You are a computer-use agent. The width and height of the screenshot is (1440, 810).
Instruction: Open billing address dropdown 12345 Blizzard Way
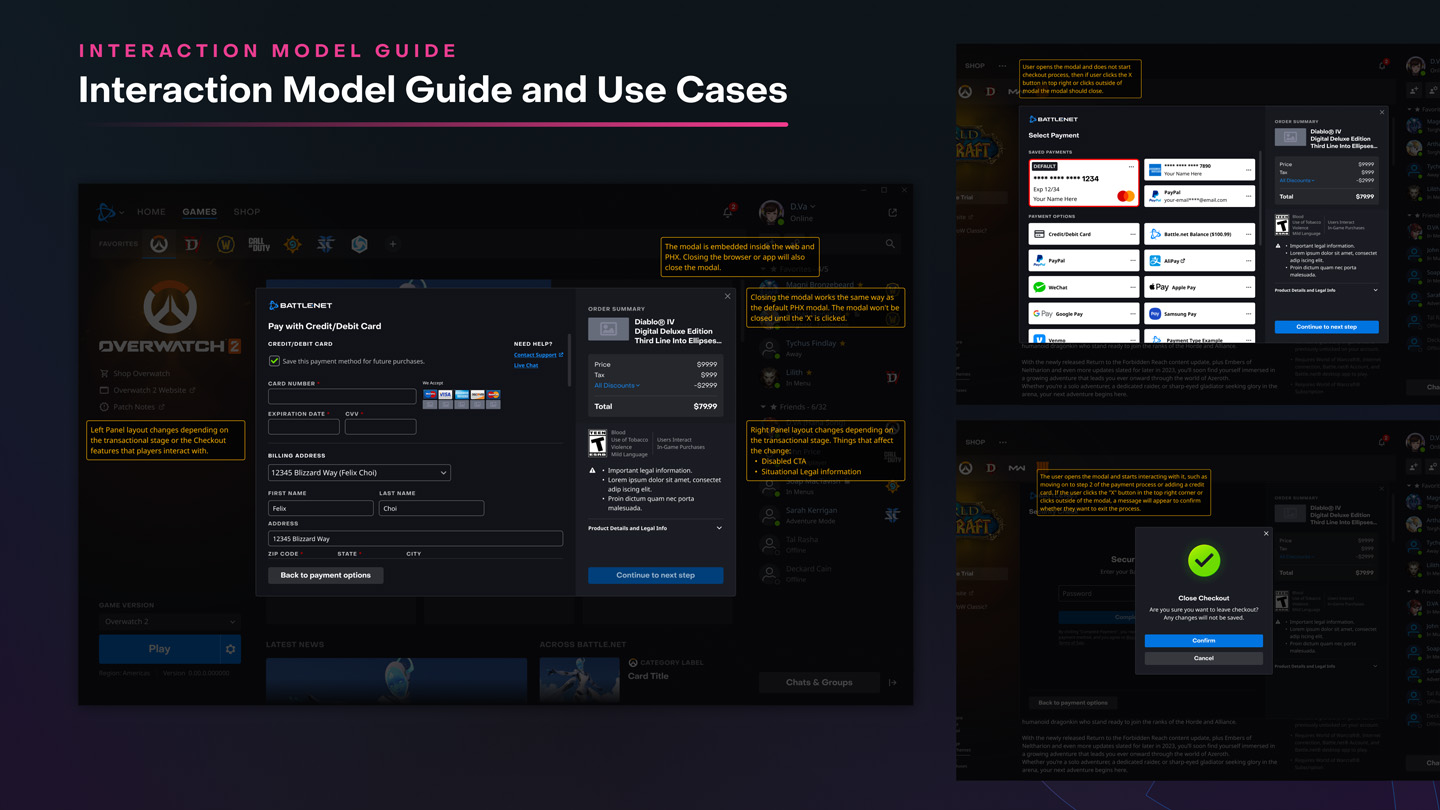[x=359, y=472]
